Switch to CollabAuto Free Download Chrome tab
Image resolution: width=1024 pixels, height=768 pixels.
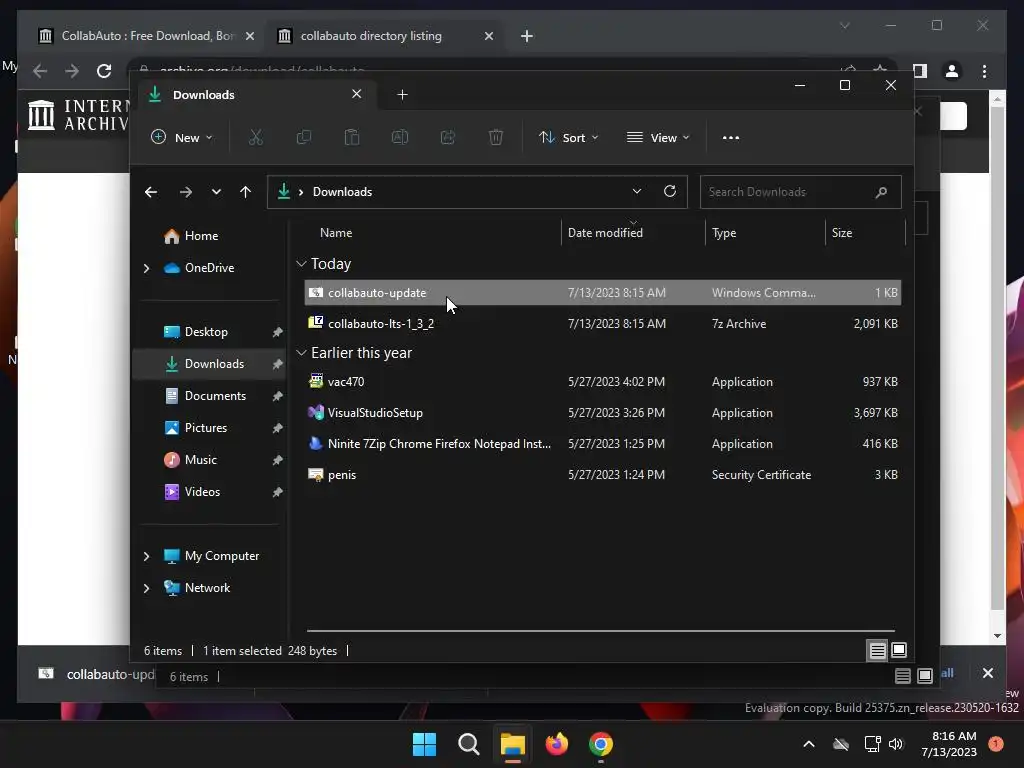146,37
